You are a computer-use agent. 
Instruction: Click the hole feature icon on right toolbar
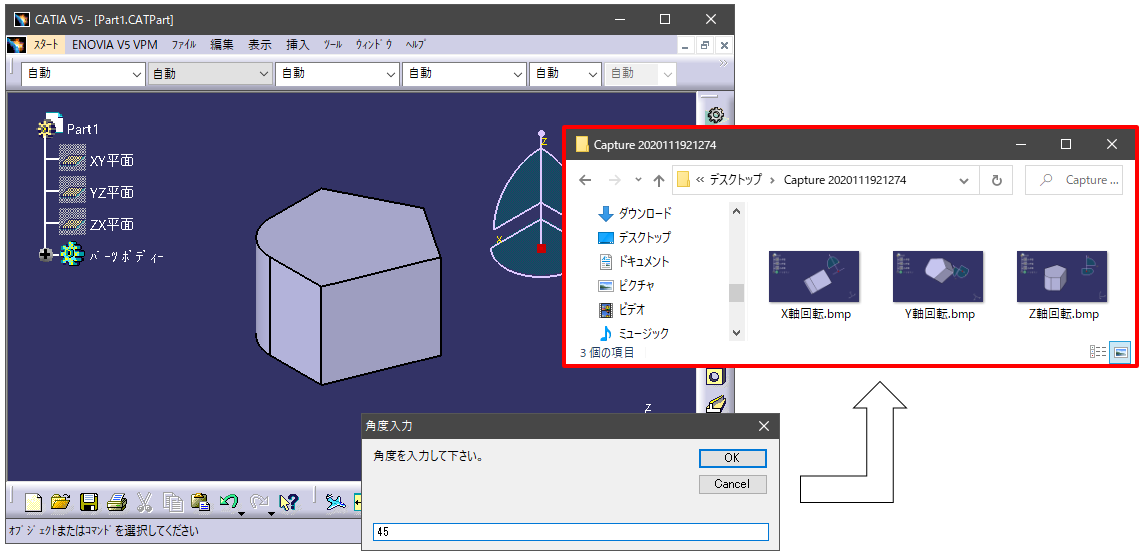[x=715, y=377]
